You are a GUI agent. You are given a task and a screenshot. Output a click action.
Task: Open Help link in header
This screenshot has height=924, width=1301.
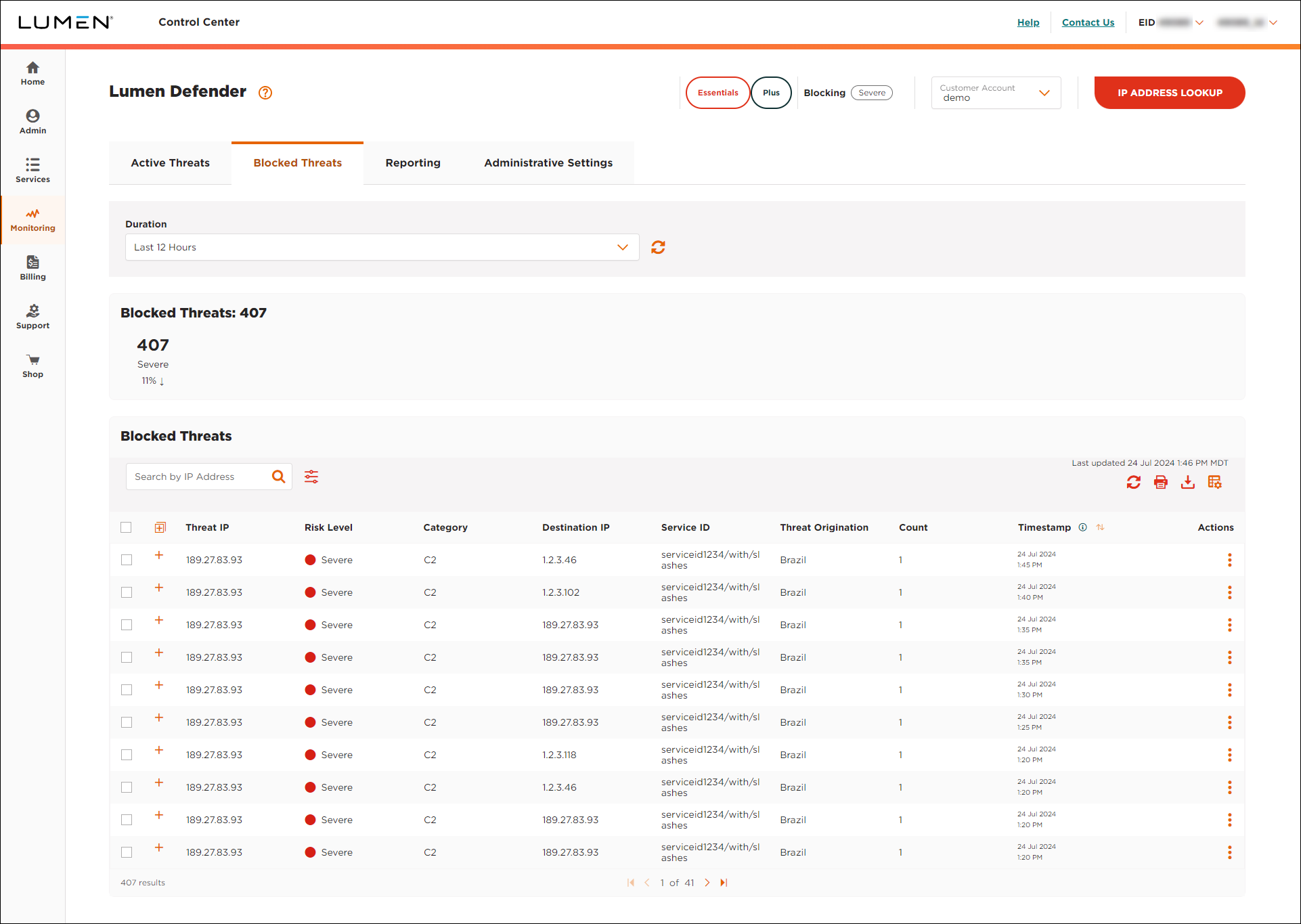1028,22
